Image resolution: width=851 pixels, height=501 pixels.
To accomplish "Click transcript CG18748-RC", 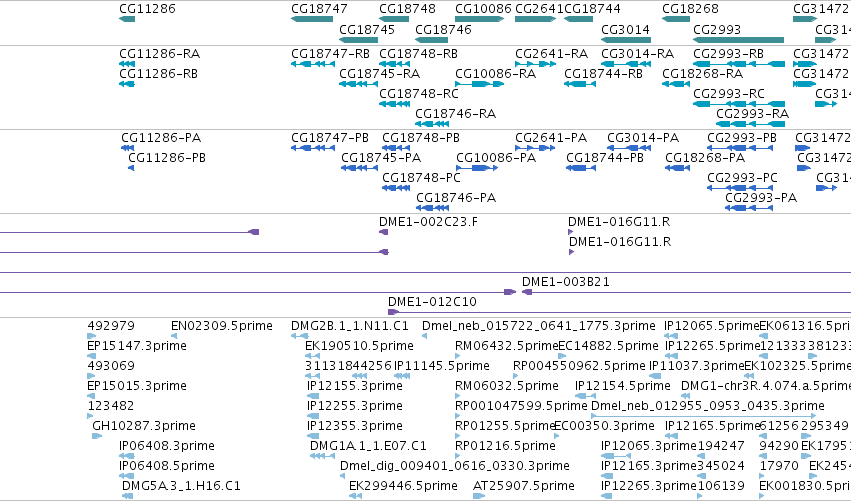I will [419, 94].
